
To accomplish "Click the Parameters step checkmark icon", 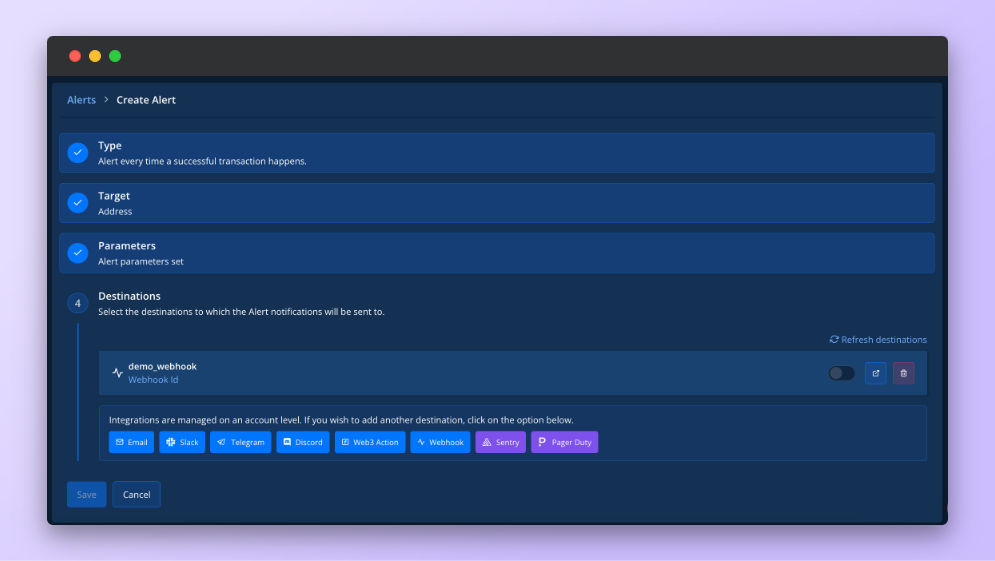I will [x=78, y=253].
